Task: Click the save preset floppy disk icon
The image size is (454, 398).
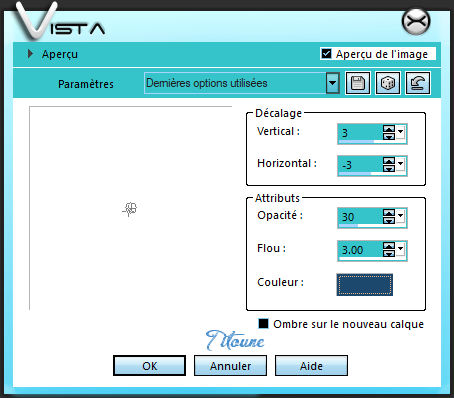Action: tap(358, 83)
